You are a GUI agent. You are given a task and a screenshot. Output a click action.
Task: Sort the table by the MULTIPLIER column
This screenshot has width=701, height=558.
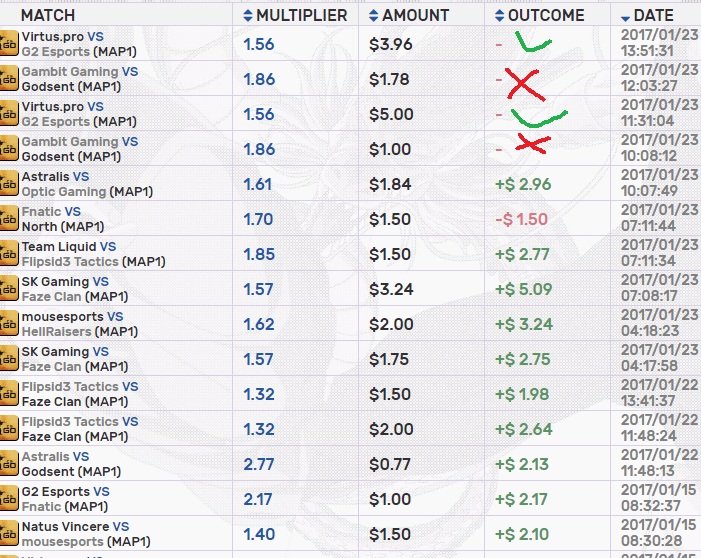295,15
